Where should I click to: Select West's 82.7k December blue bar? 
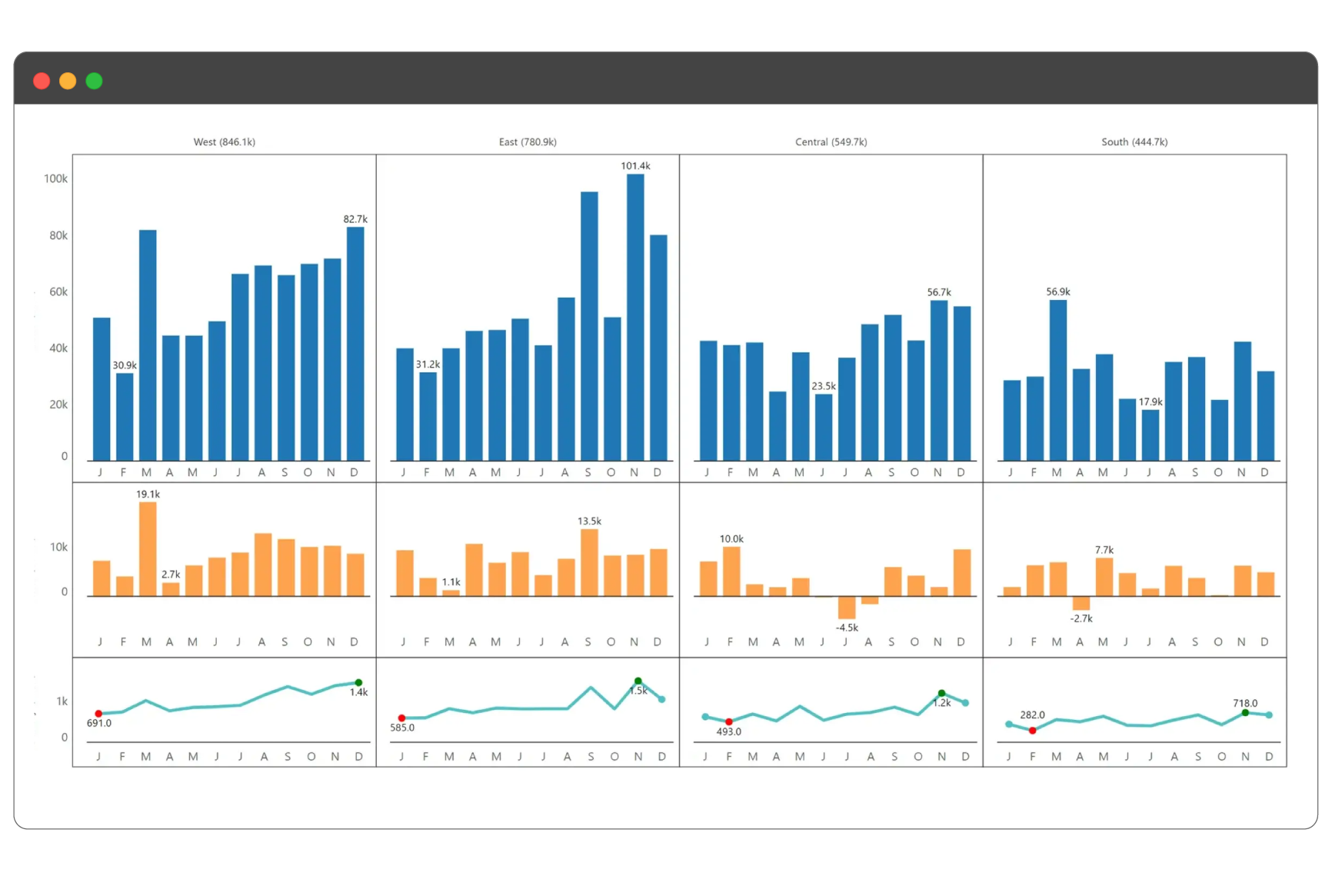(x=355, y=343)
